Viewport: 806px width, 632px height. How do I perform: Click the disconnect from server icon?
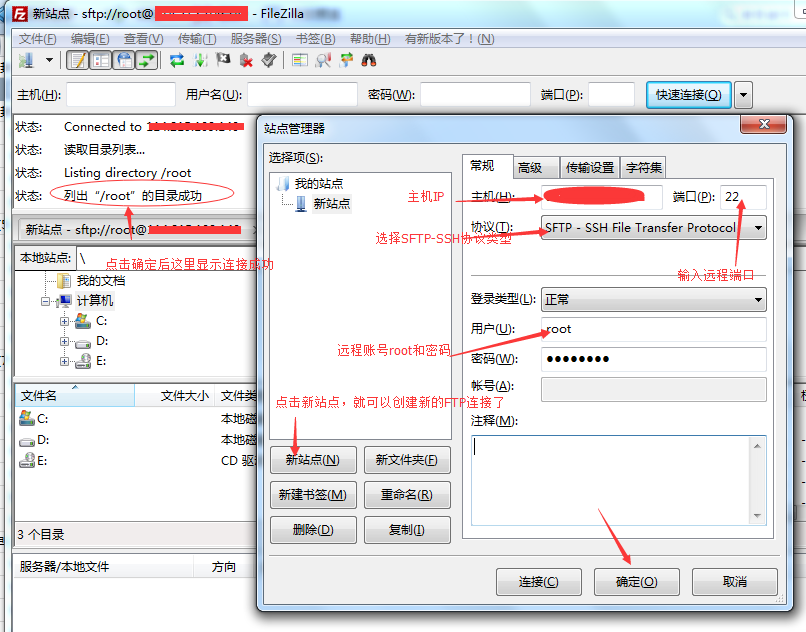click(245, 61)
